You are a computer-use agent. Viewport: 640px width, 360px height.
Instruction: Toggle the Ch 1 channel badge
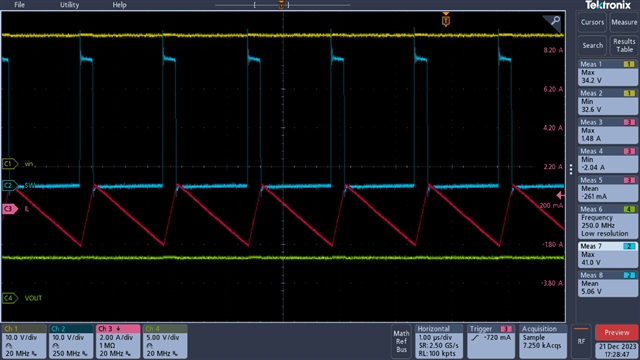pyautogui.click(x=24, y=341)
